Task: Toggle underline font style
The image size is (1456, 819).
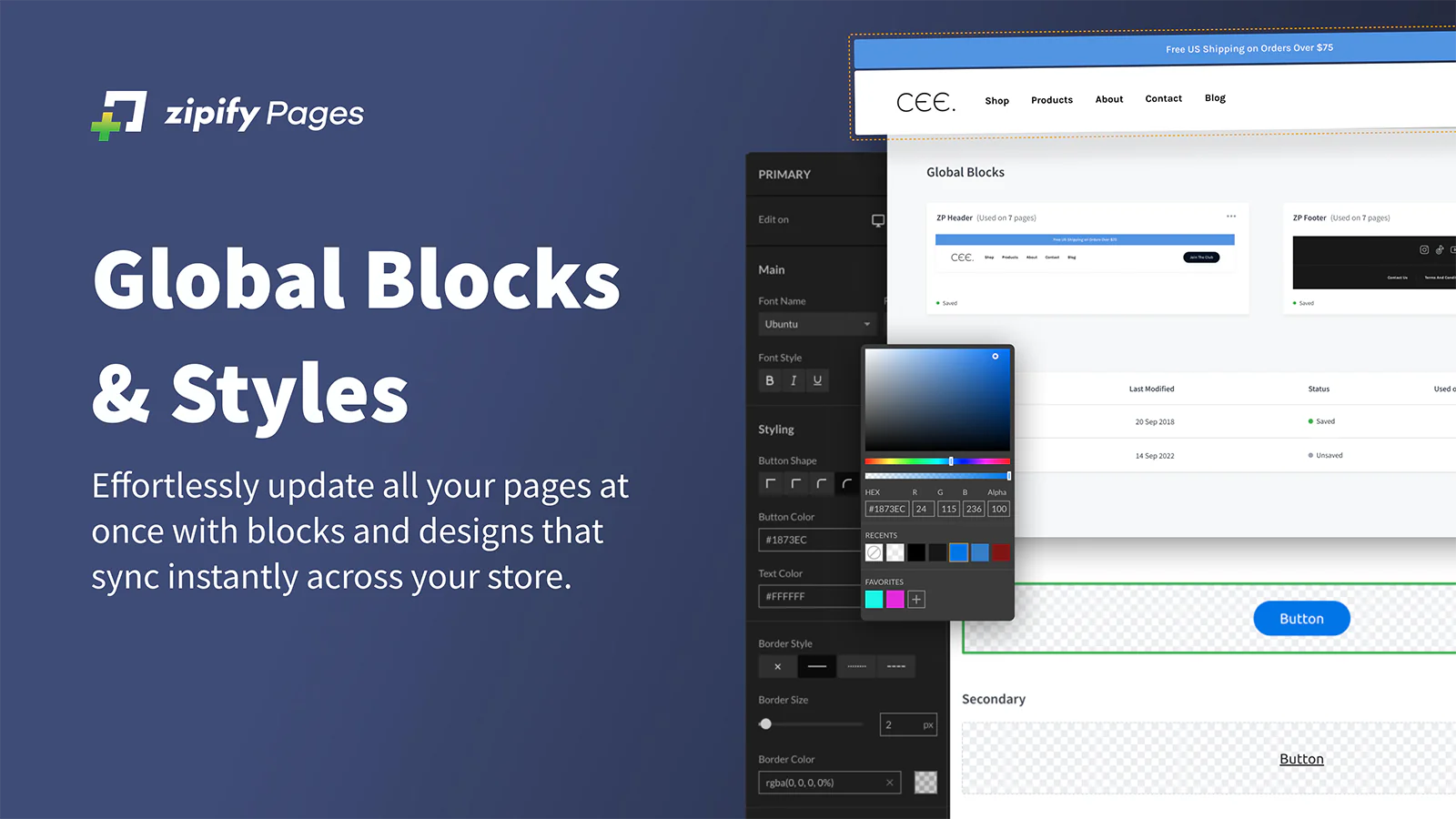Action: coord(817,380)
